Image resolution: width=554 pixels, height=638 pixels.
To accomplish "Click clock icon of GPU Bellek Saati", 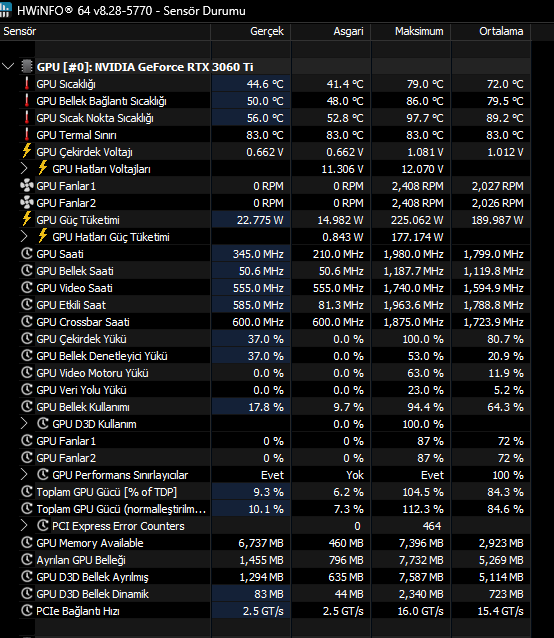I will [x=27, y=271].
